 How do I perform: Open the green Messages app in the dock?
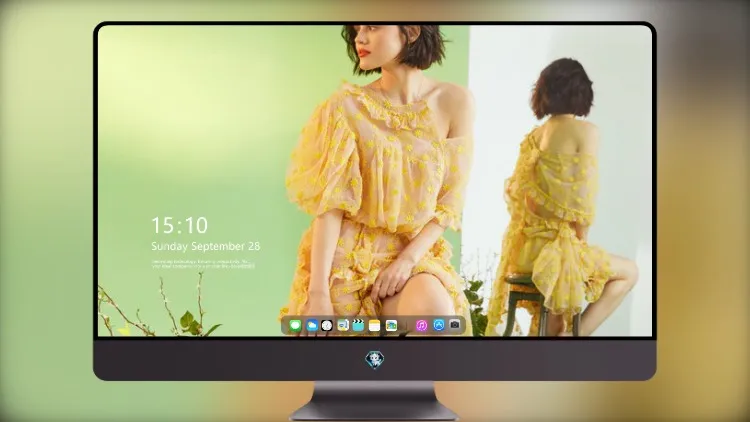[295, 326]
